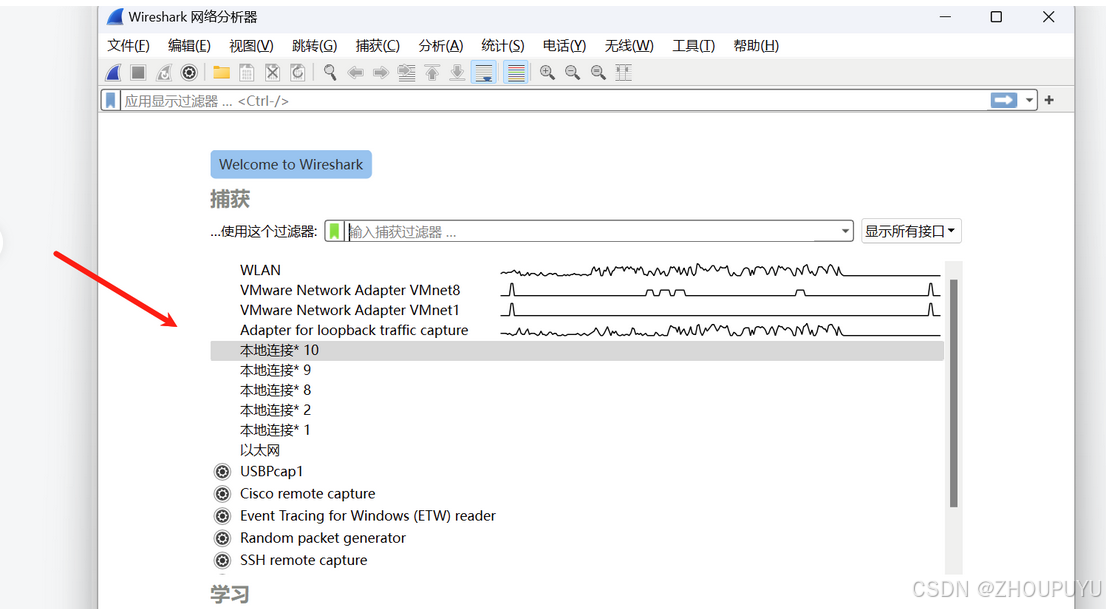Reset text to normal size icon

[598, 72]
